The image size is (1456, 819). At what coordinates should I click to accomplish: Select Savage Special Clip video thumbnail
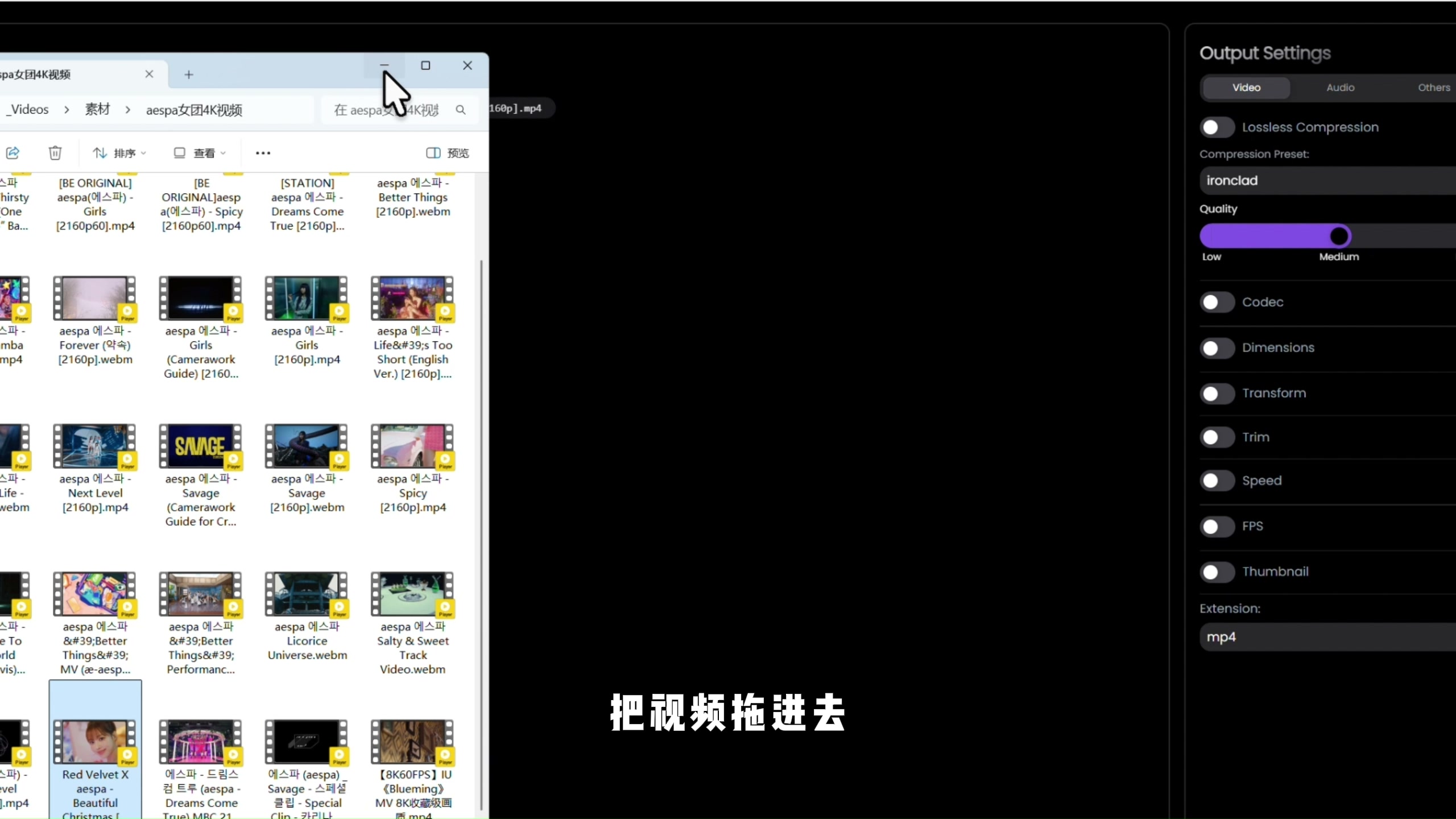coord(306,742)
